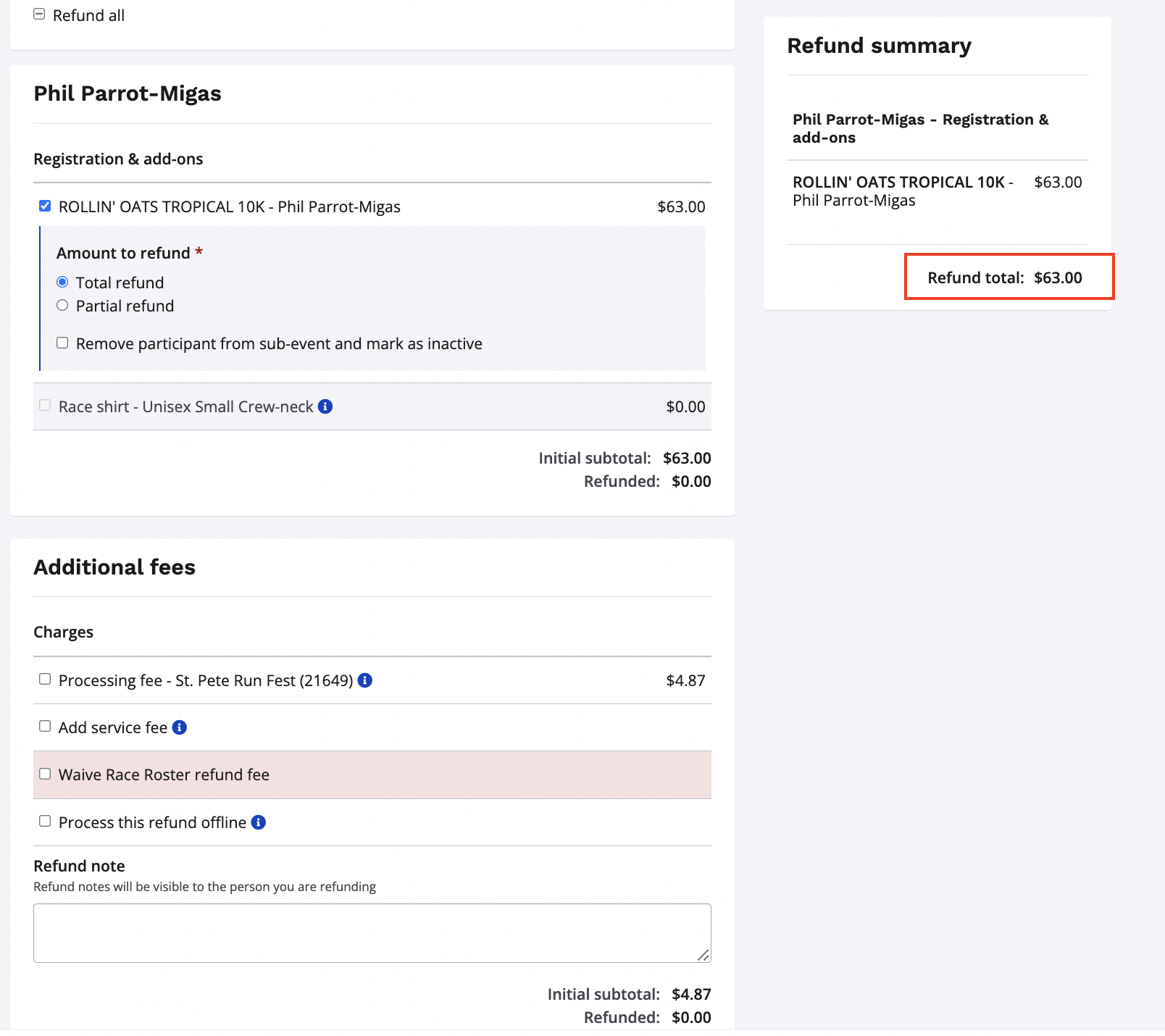This screenshot has height=1036, width=1165.
Task: Click the info icon beside Race shirt
Action: 325,406
